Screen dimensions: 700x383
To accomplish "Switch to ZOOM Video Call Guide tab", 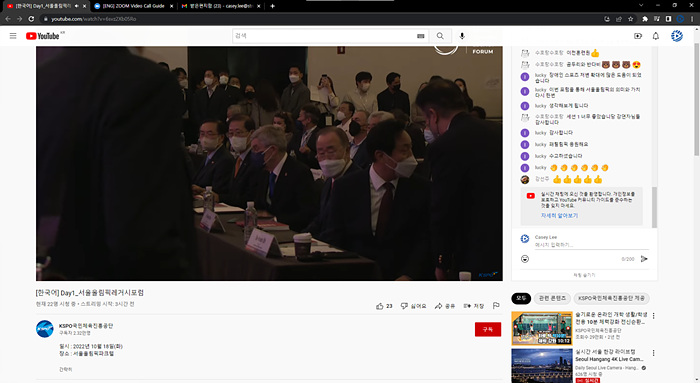I will [x=133, y=6].
